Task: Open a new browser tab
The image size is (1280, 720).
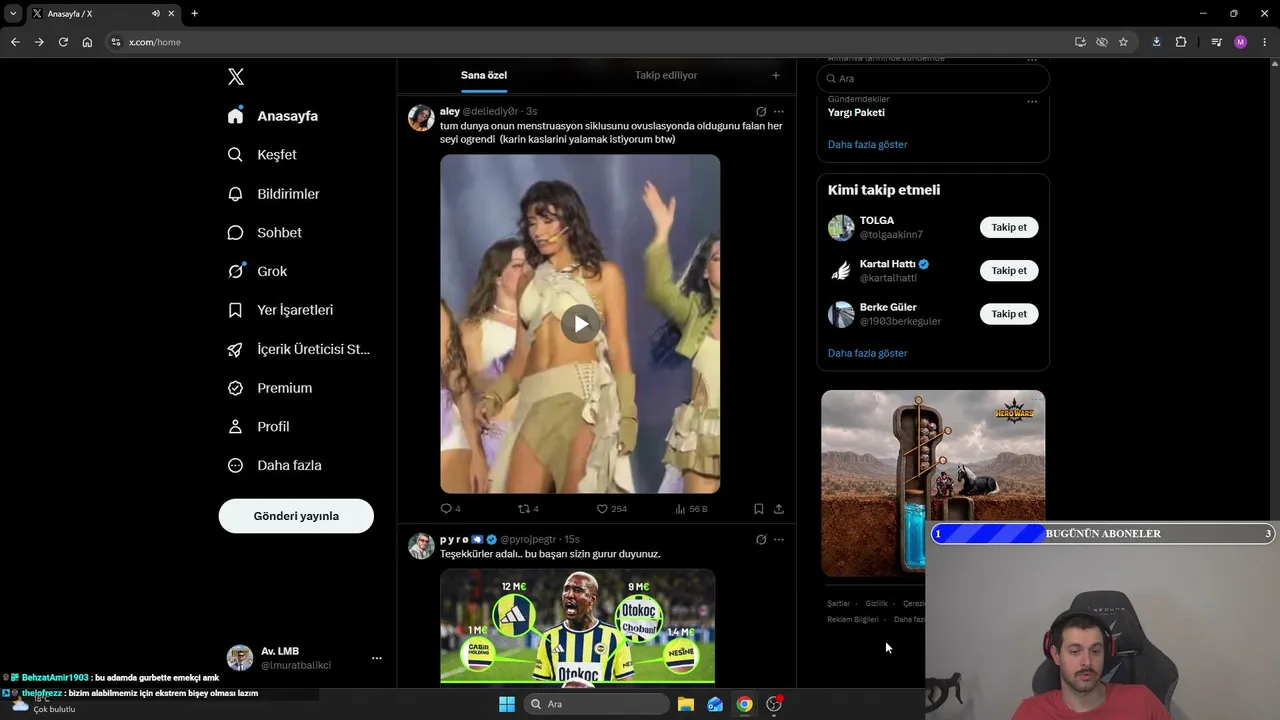Action: tap(194, 14)
